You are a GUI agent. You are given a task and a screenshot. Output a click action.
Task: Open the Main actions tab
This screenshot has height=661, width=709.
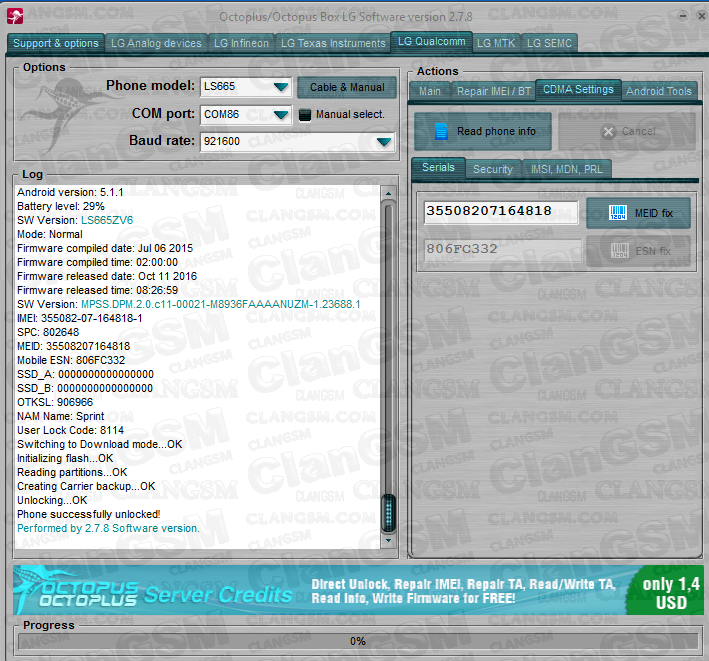click(430, 91)
